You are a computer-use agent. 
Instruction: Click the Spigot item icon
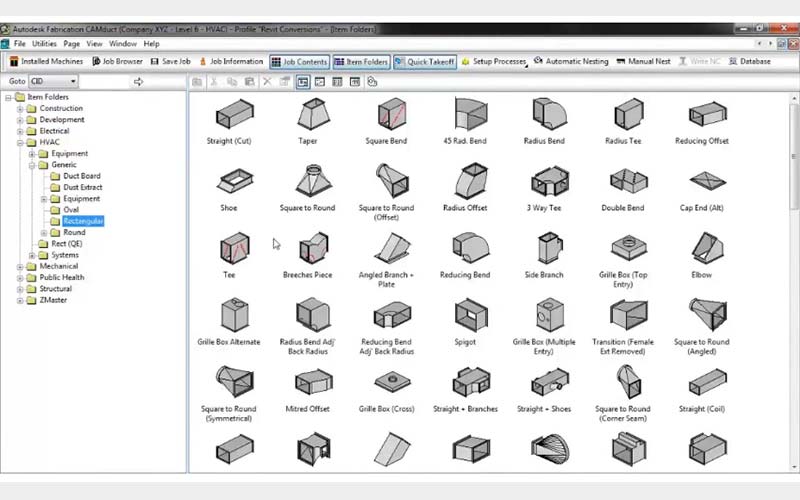point(464,315)
